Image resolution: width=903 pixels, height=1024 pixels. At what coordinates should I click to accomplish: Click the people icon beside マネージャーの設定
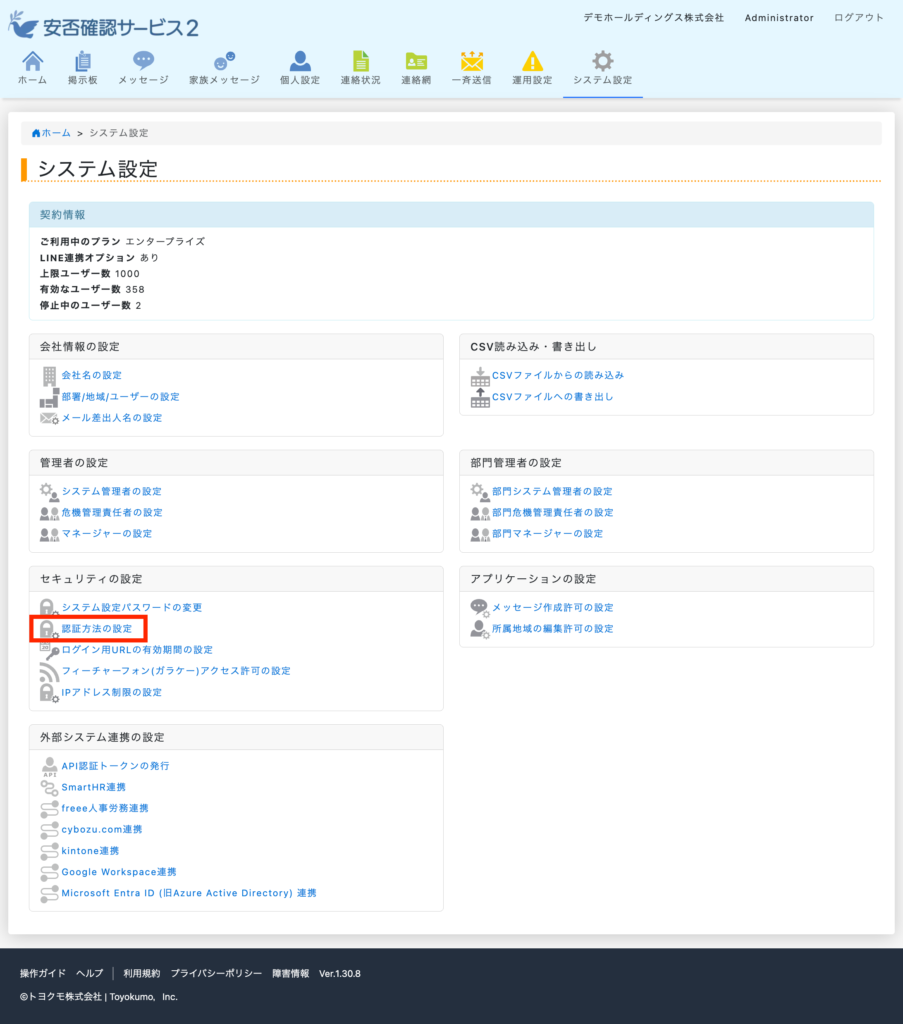tap(49, 534)
